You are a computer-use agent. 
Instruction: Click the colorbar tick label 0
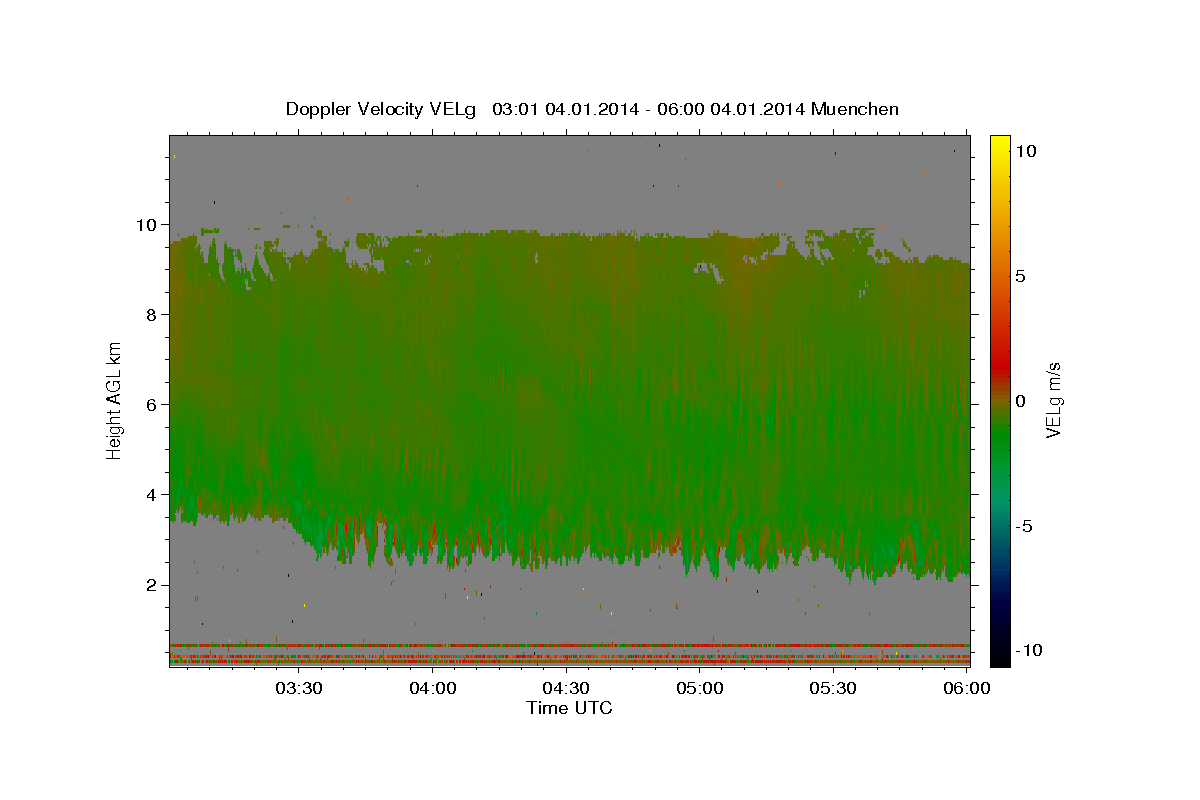click(x=1022, y=401)
